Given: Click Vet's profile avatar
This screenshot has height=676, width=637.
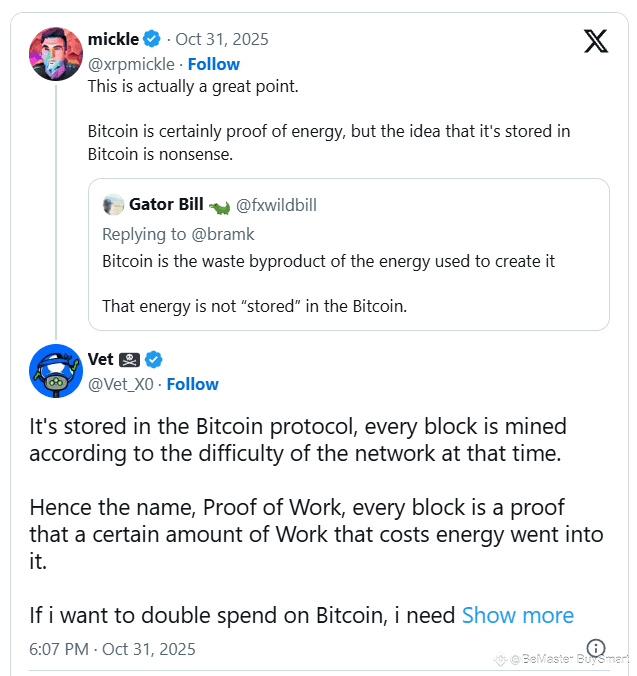Looking at the screenshot, I should click(56, 372).
